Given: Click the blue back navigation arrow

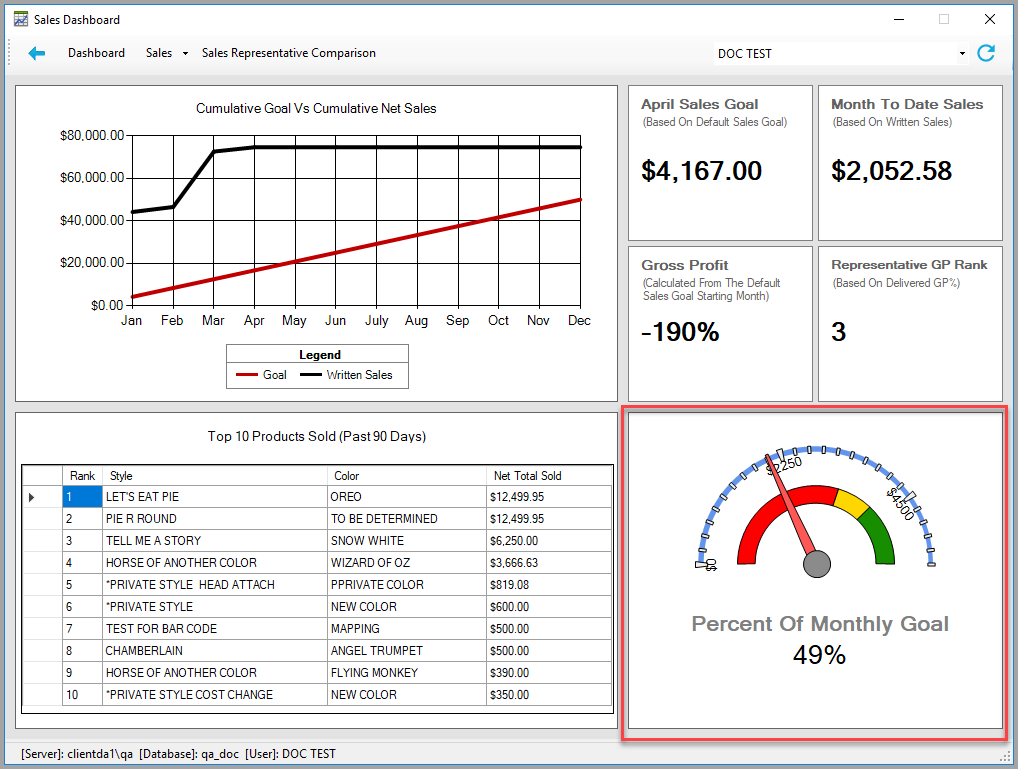Looking at the screenshot, I should (x=37, y=53).
